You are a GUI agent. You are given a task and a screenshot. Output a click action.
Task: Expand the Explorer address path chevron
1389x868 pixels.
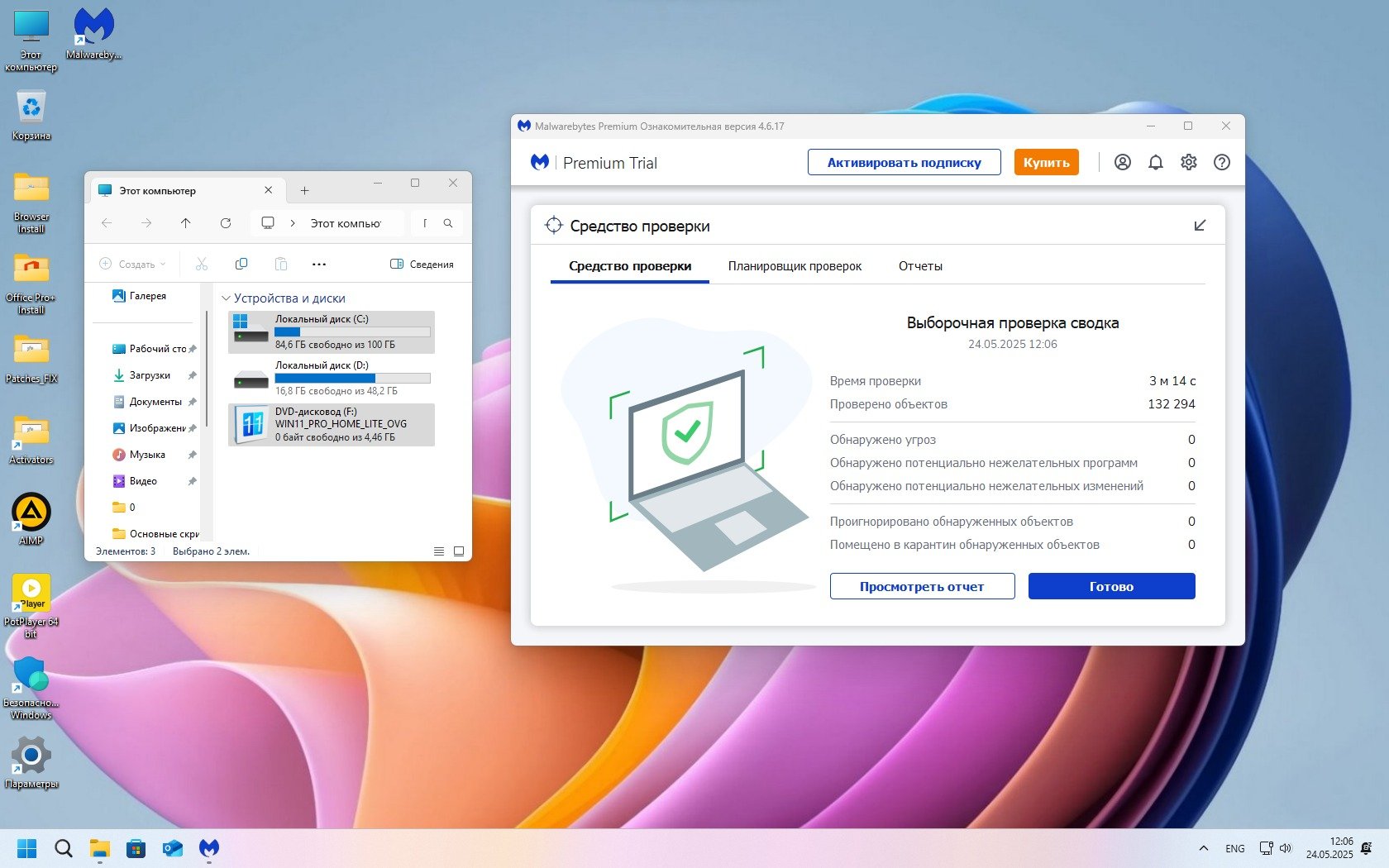293,223
